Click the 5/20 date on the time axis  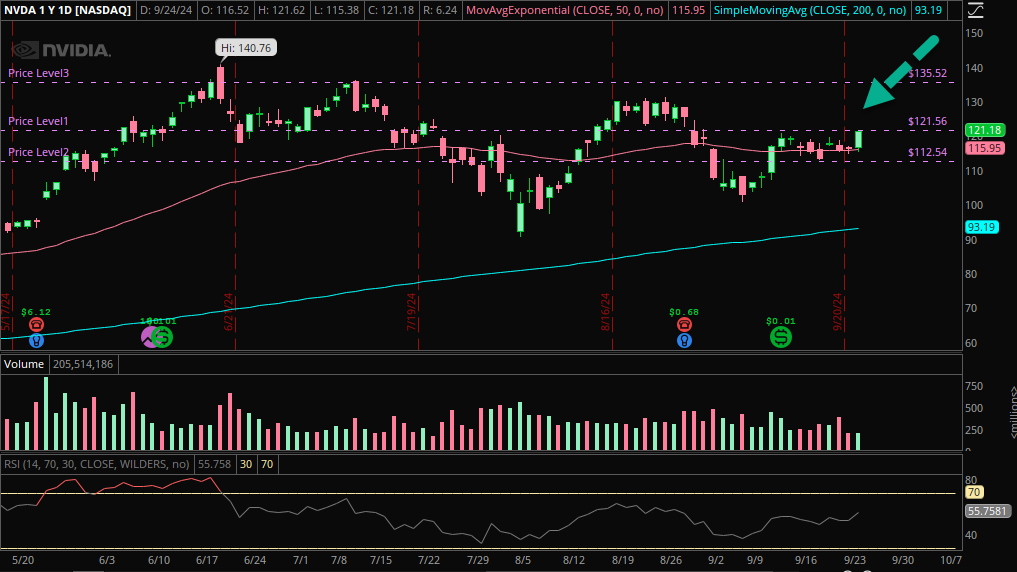[23, 560]
